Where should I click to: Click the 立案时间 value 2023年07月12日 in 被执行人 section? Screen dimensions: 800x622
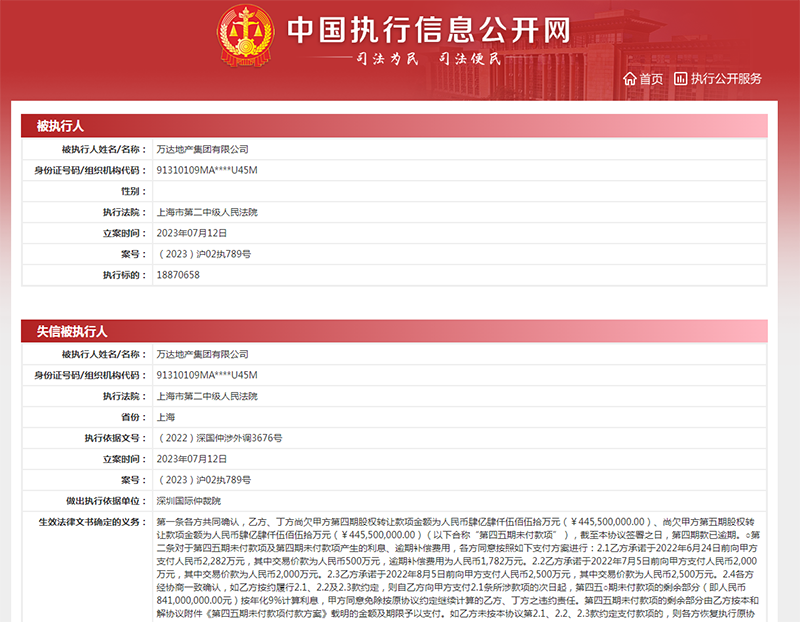pos(191,233)
